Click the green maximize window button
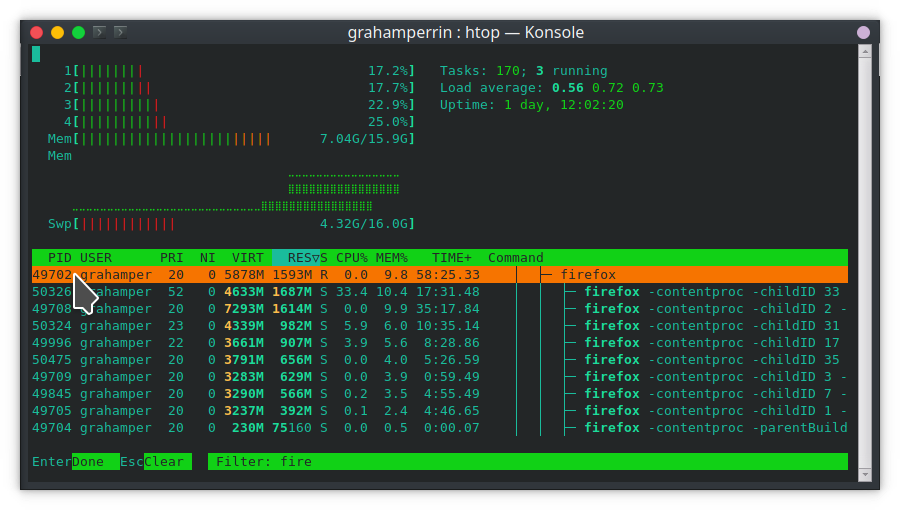The width and height of the screenshot is (900, 510). (x=78, y=32)
